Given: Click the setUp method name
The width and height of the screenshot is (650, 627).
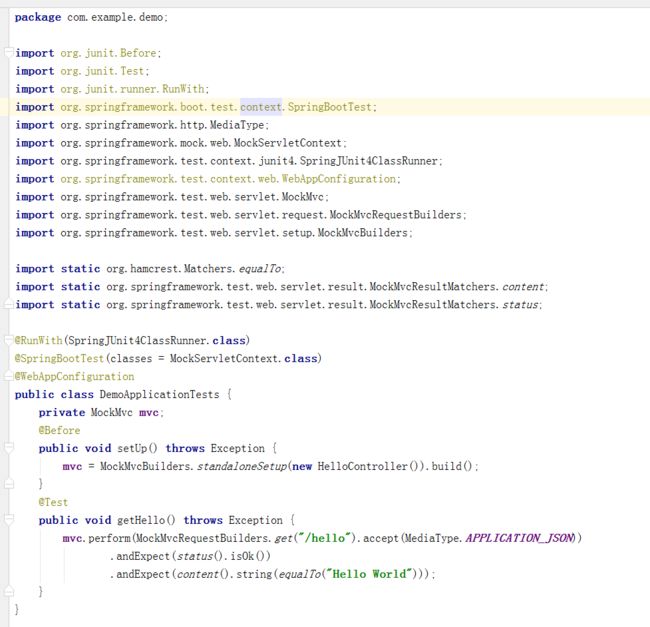Looking at the screenshot, I should (132, 448).
